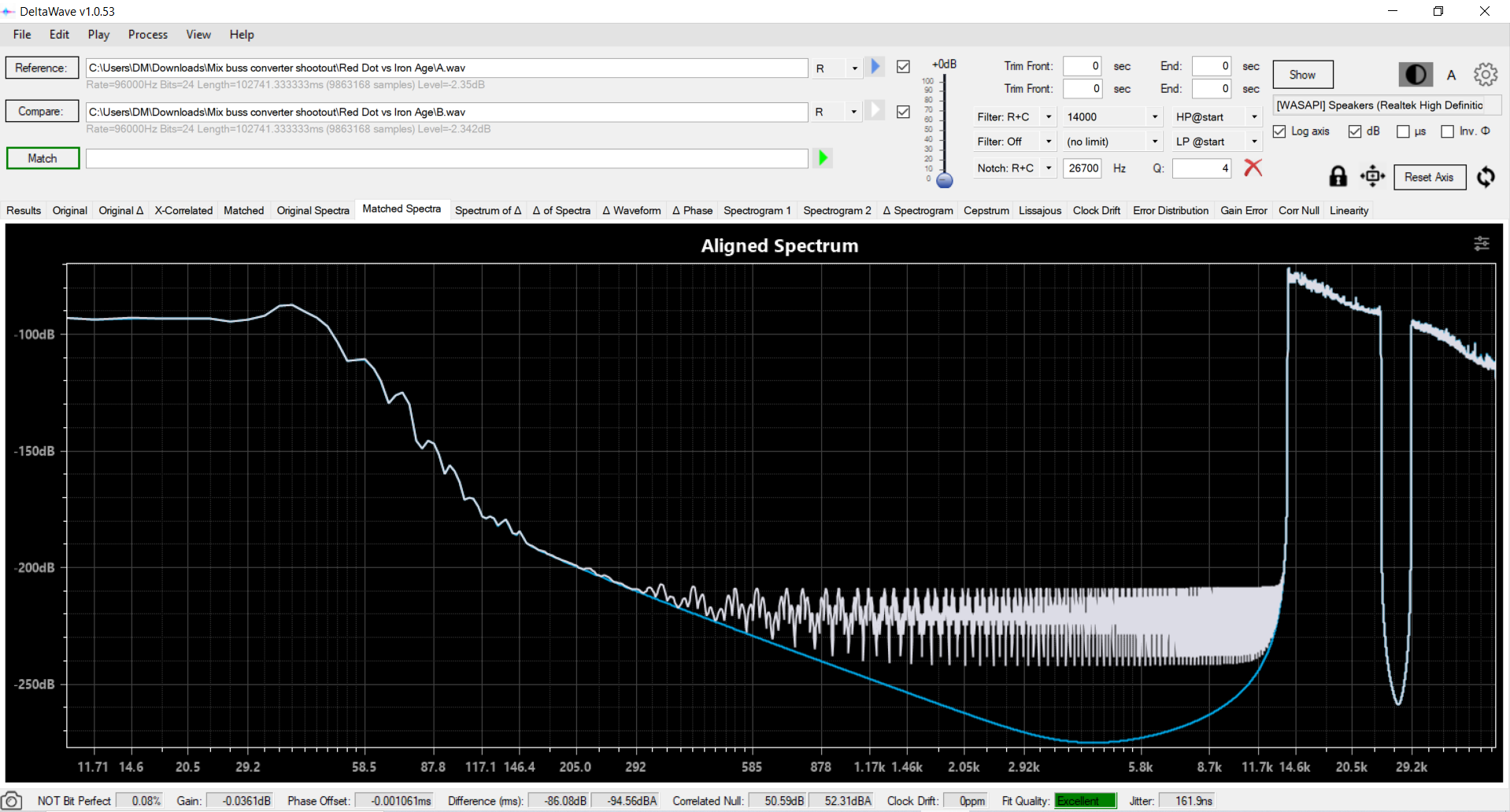Open HP@start dropdown

tap(1254, 117)
